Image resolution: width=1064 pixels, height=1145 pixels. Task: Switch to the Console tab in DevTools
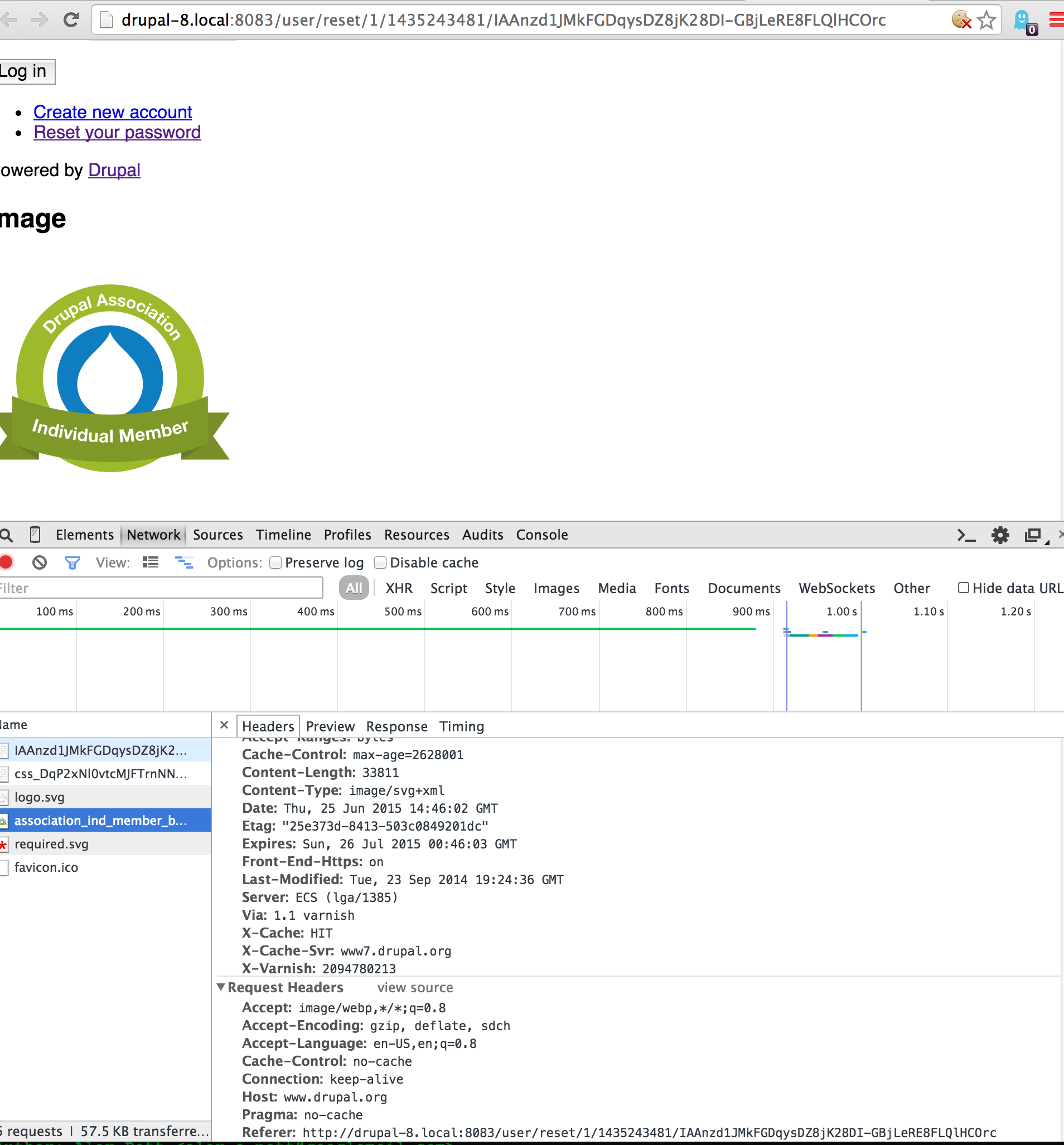tap(542, 535)
